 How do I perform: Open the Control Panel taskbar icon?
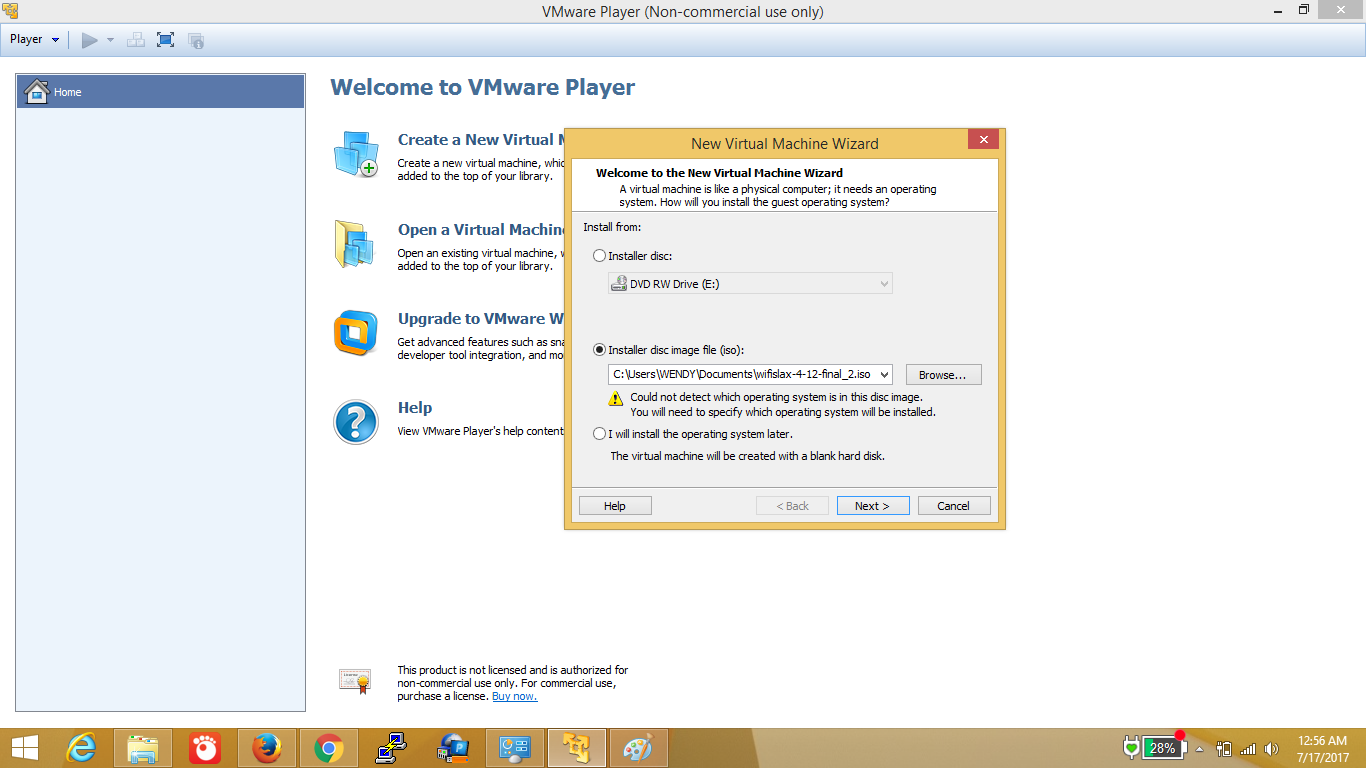click(515, 748)
